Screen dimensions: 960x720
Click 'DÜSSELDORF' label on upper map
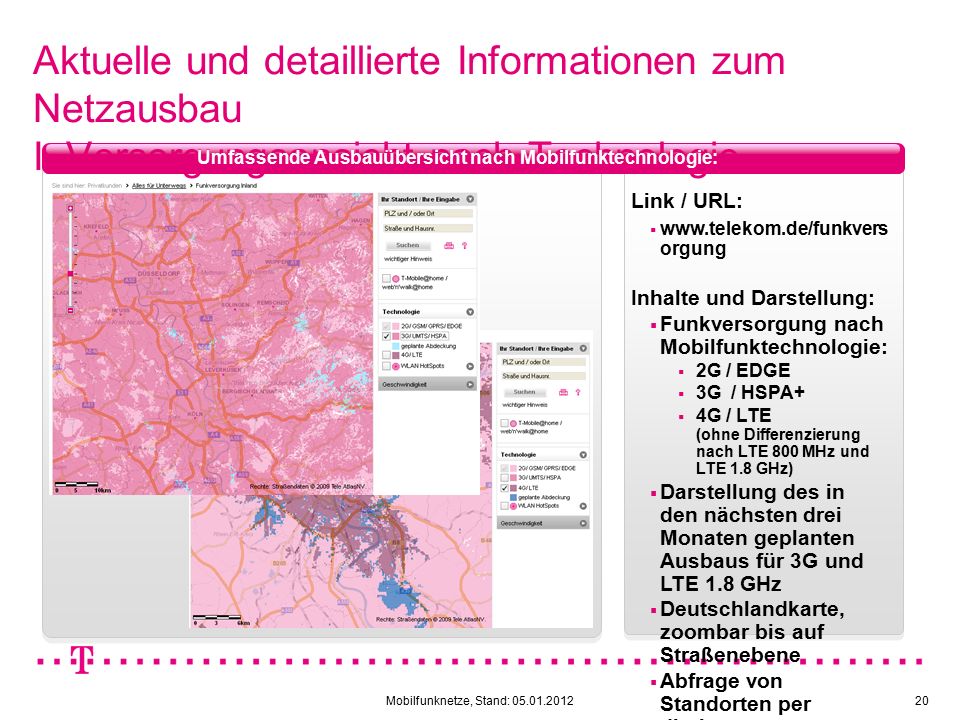click(x=158, y=274)
